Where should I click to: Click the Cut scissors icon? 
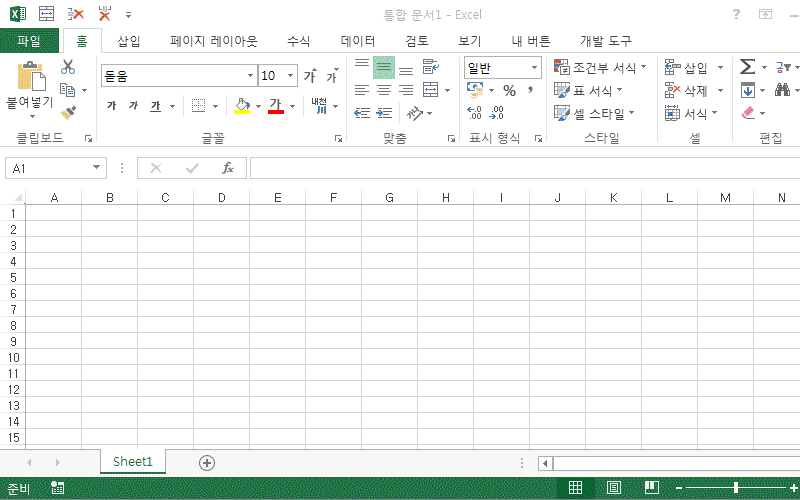(68, 67)
